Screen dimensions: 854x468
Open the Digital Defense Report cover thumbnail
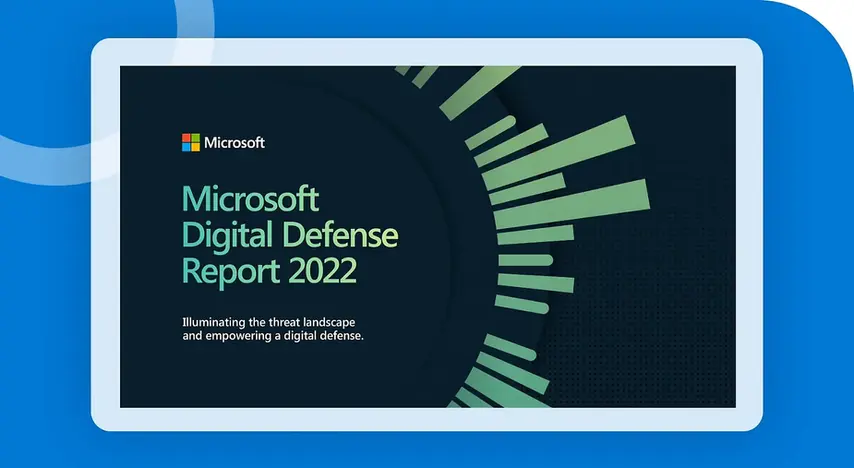click(x=428, y=236)
